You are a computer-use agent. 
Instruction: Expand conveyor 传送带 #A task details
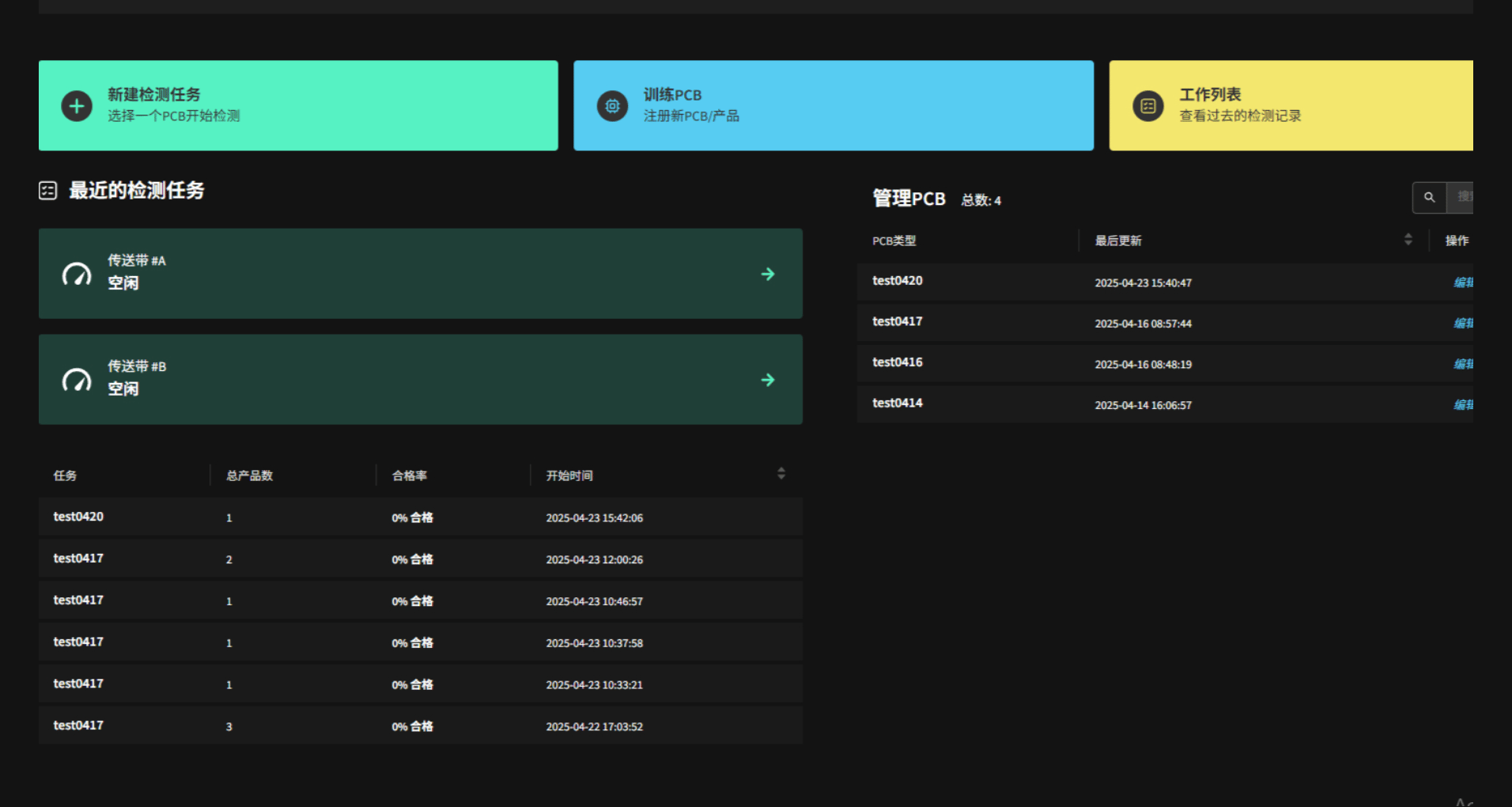coord(419,274)
